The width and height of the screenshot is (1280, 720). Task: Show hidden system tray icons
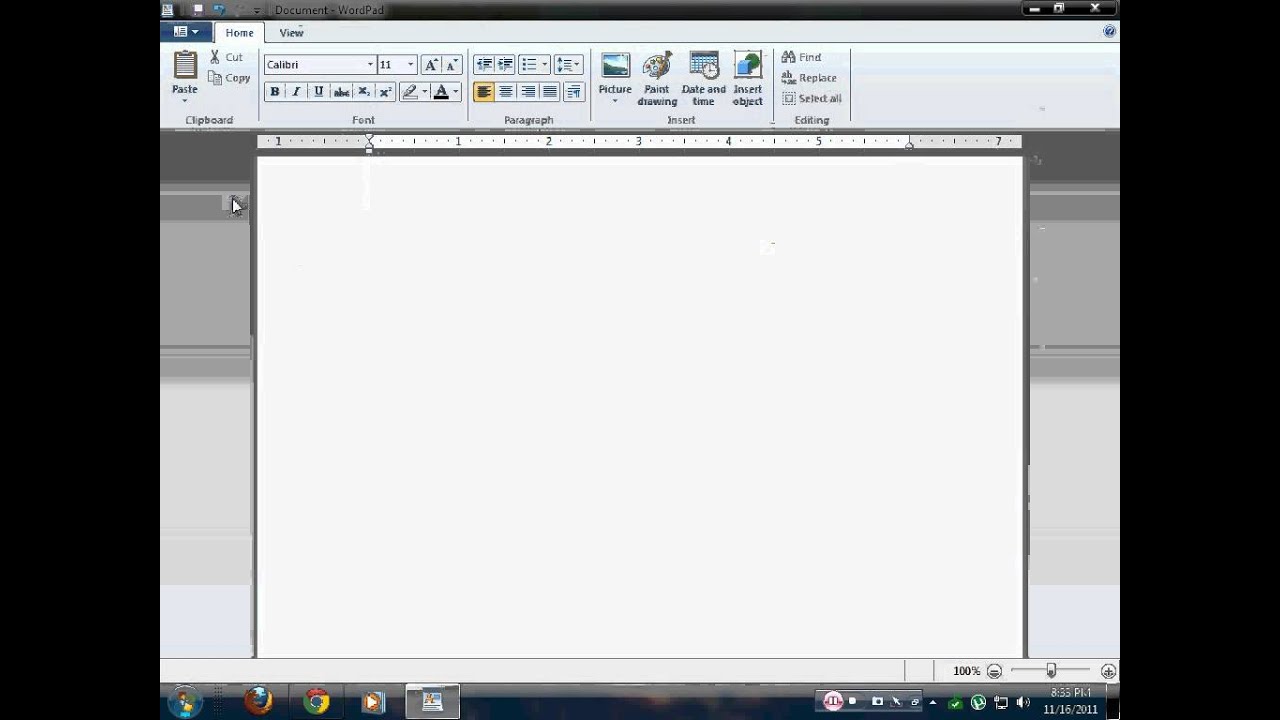click(933, 703)
